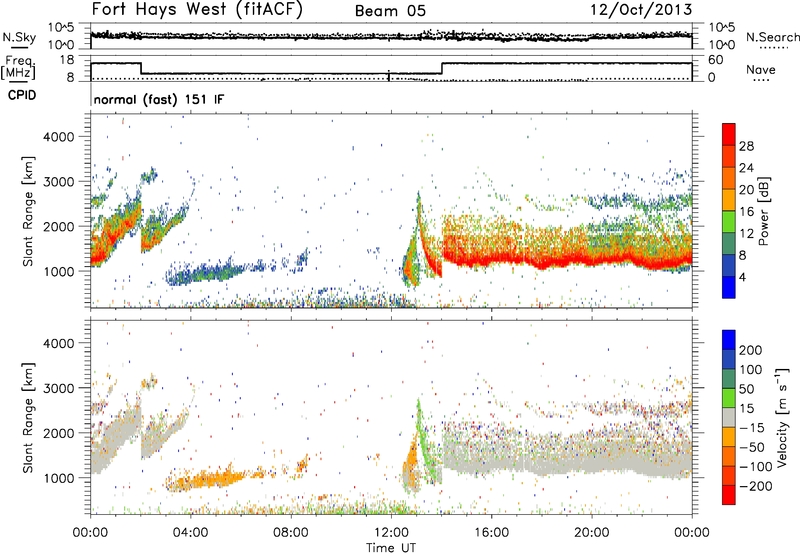Click the date '12/Oct/2013'
The width and height of the screenshot is (800, 554).
tap(641, 10)
